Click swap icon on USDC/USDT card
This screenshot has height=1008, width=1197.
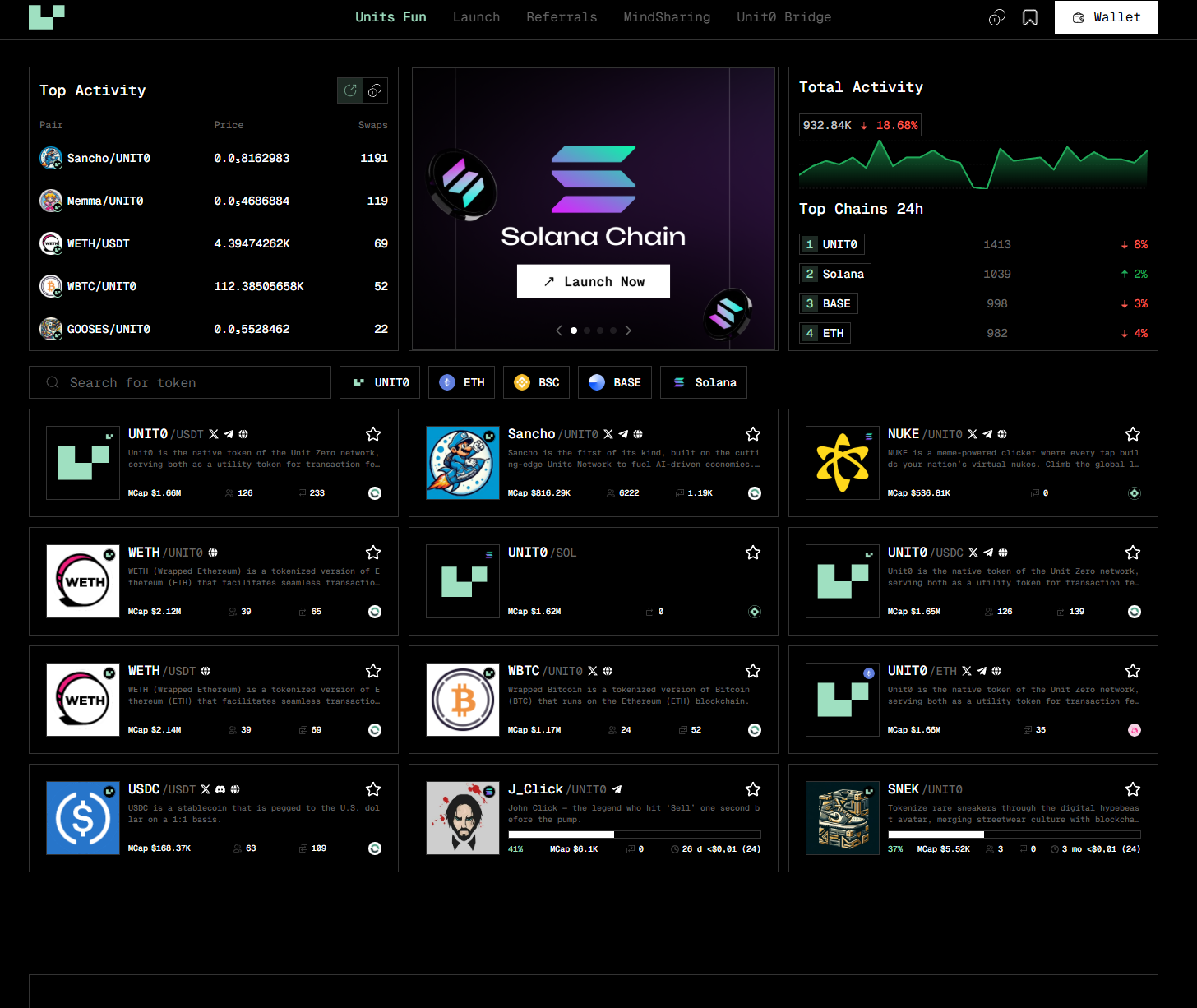point(375,848)
